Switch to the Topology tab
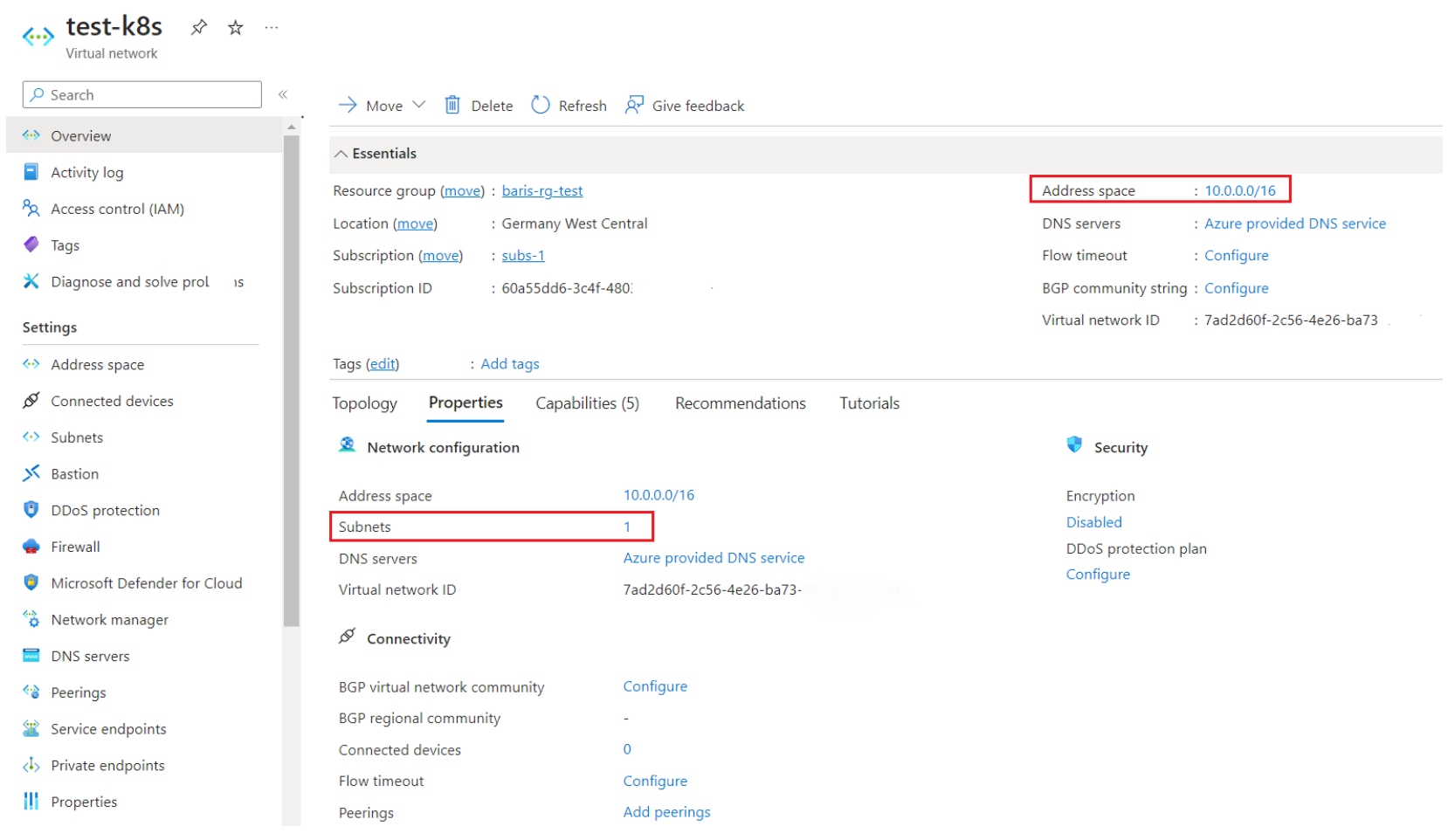Viewport: 1455px width, 840px height. click(364, 403)
